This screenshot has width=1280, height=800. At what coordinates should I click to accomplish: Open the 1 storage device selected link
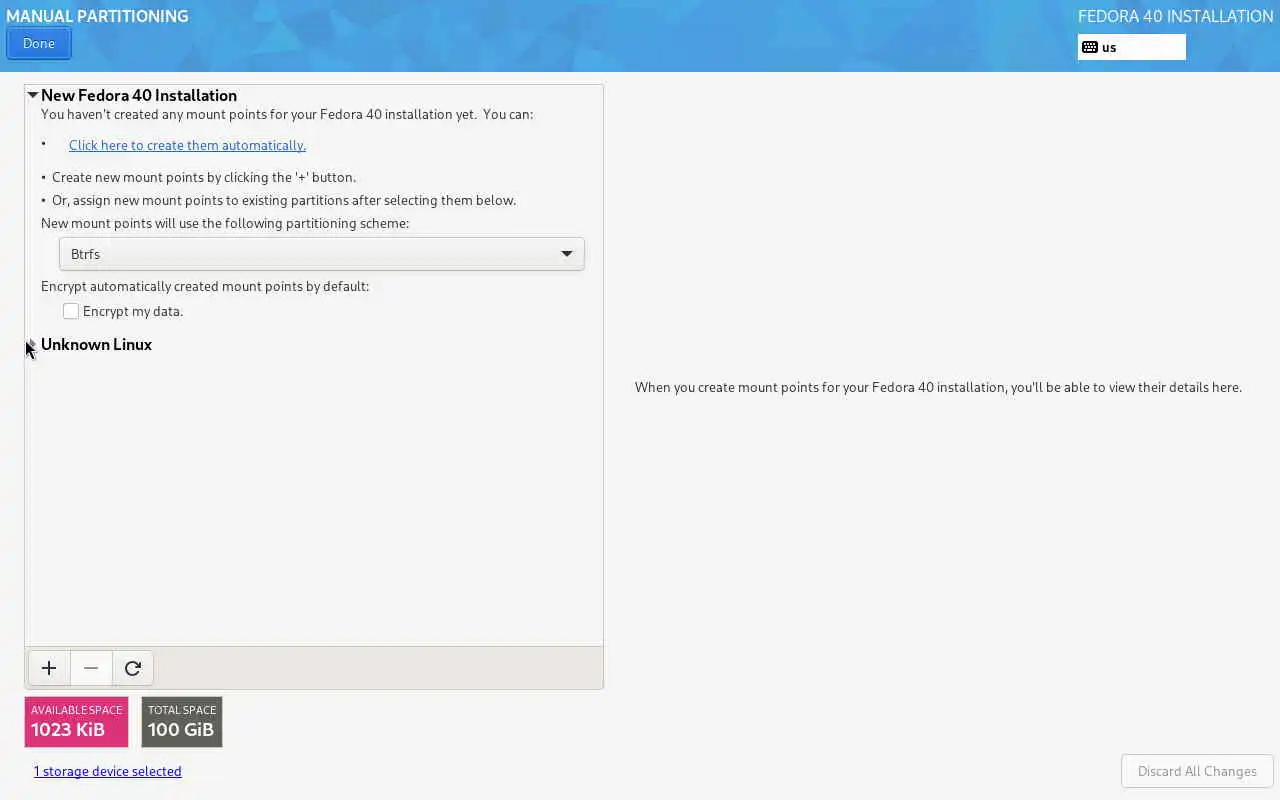click(x=108, y=771)
